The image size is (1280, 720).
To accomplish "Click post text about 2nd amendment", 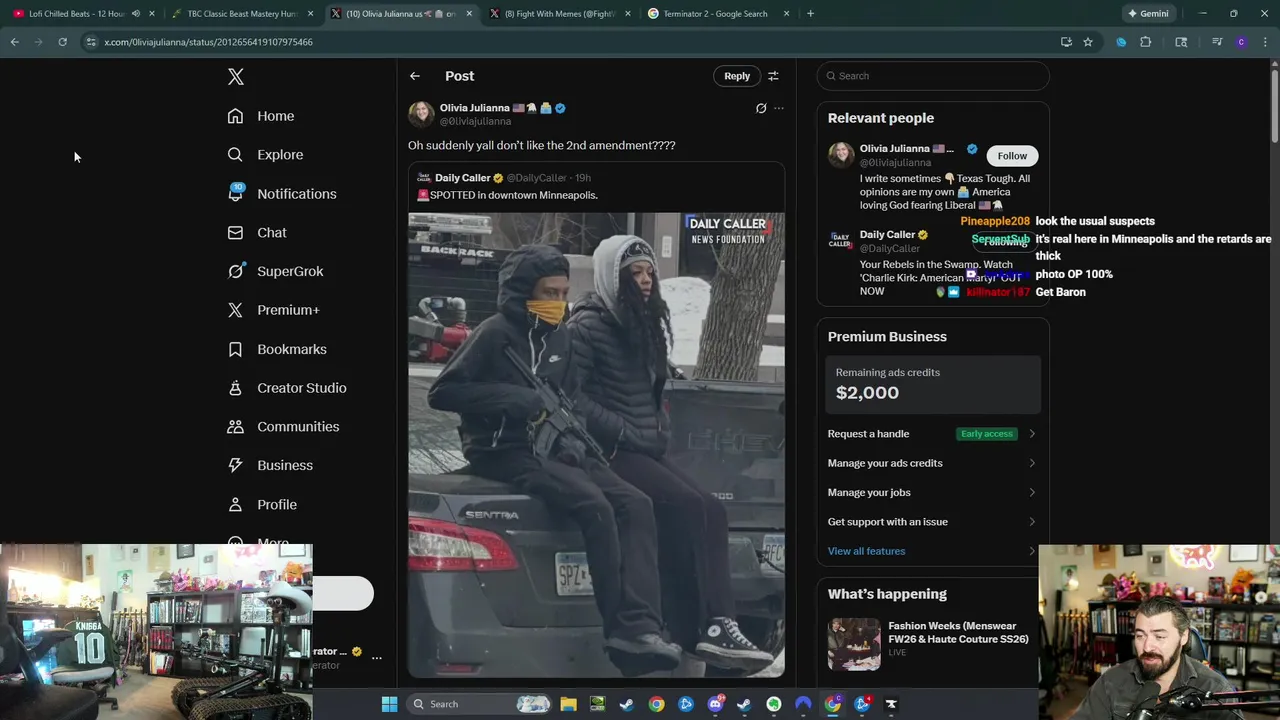I will (x=541, y=146).
